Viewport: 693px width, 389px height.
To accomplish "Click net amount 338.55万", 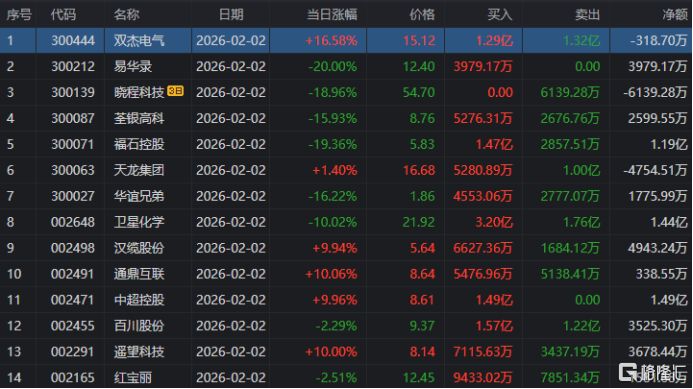I will [x=661, y=274].
